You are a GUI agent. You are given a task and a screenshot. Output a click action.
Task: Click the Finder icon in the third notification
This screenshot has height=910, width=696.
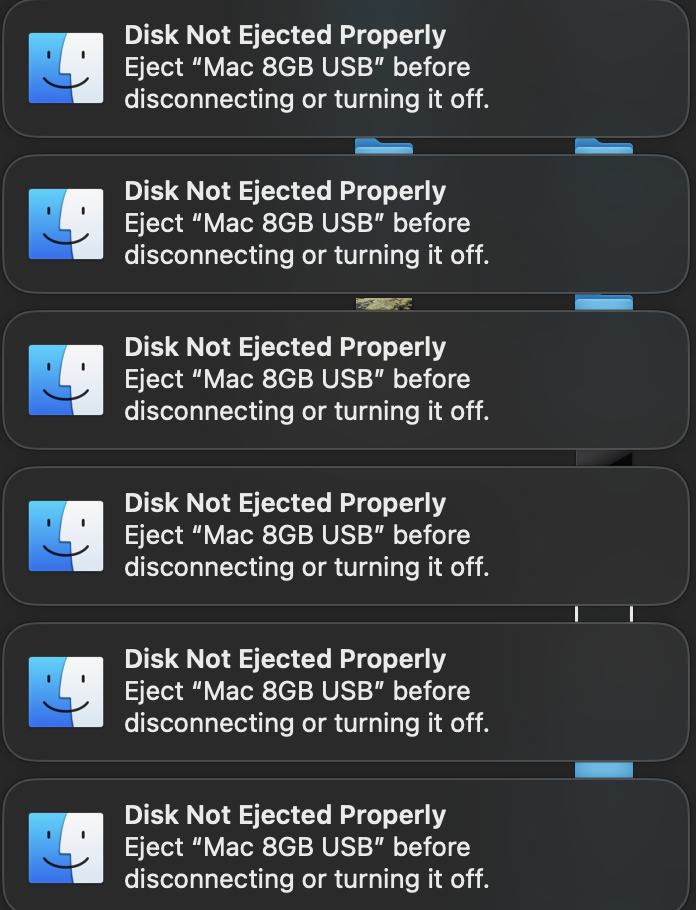click(66, 380)
